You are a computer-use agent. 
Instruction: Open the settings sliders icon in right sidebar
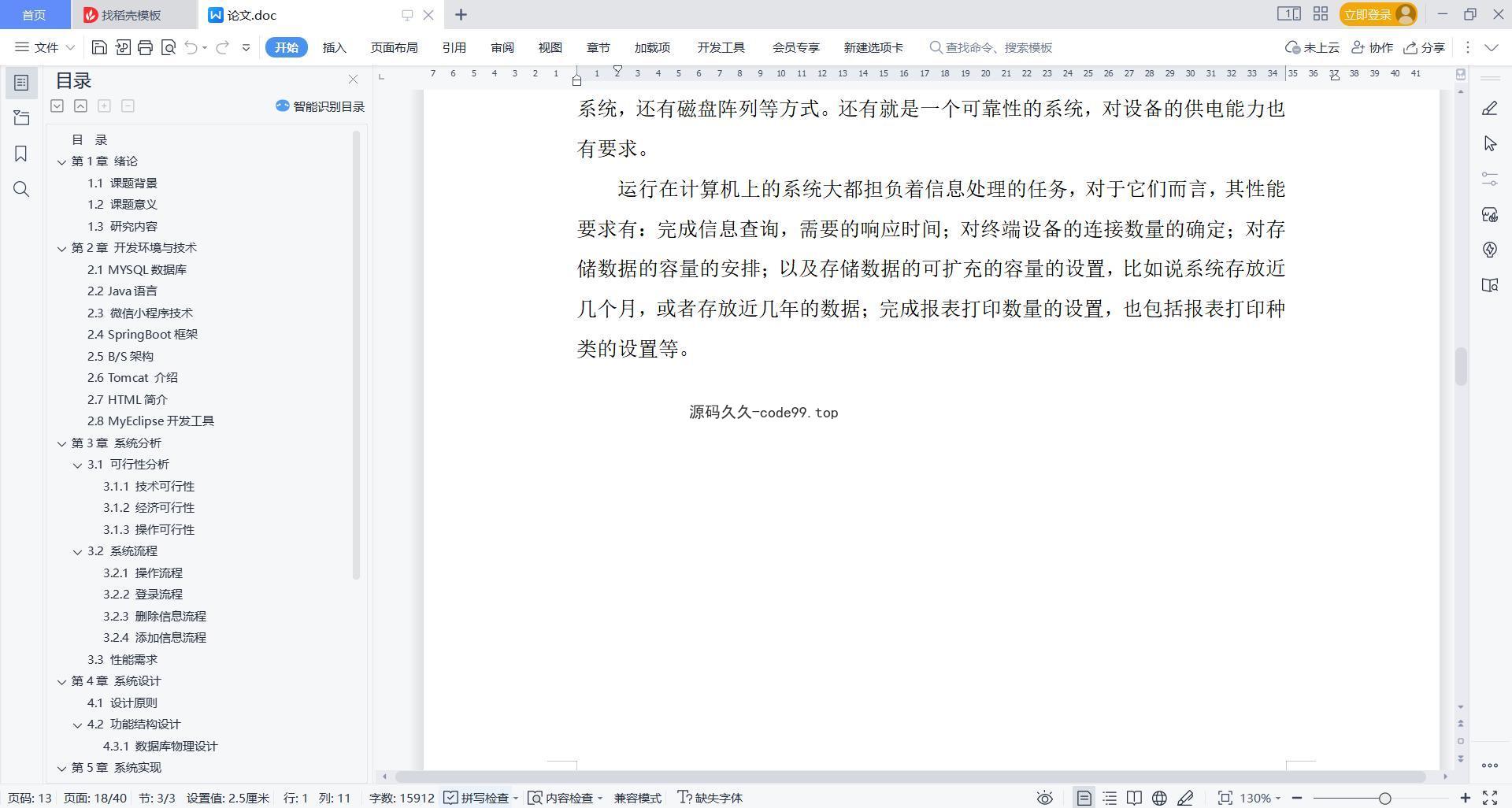point(1489,179)
